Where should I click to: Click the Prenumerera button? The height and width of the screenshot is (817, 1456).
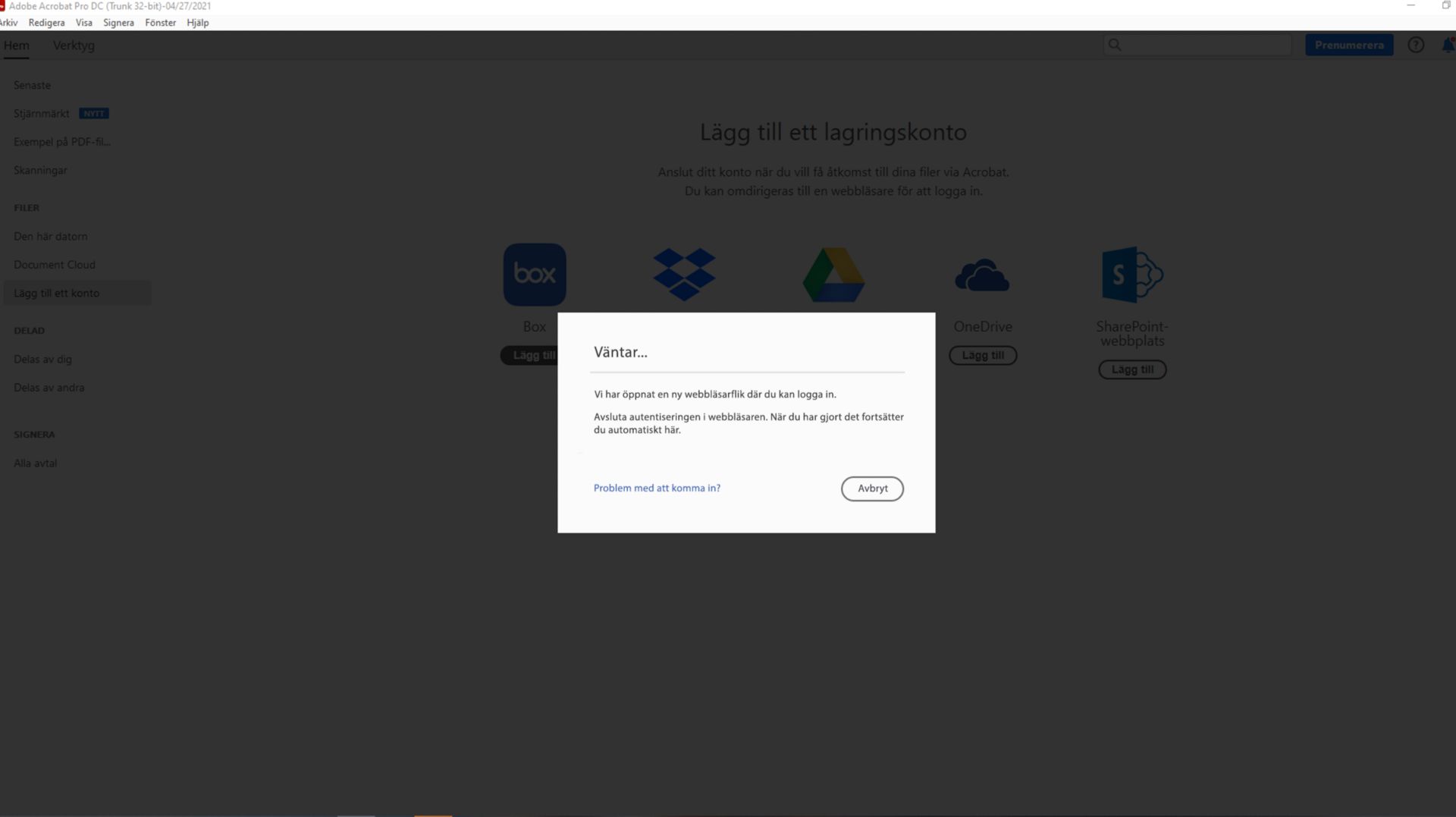(x=1349, y=45)
